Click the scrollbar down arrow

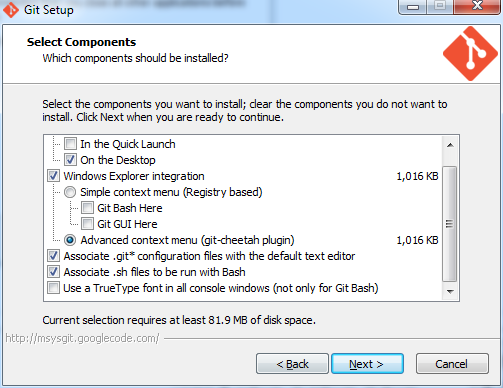[450, 291]
